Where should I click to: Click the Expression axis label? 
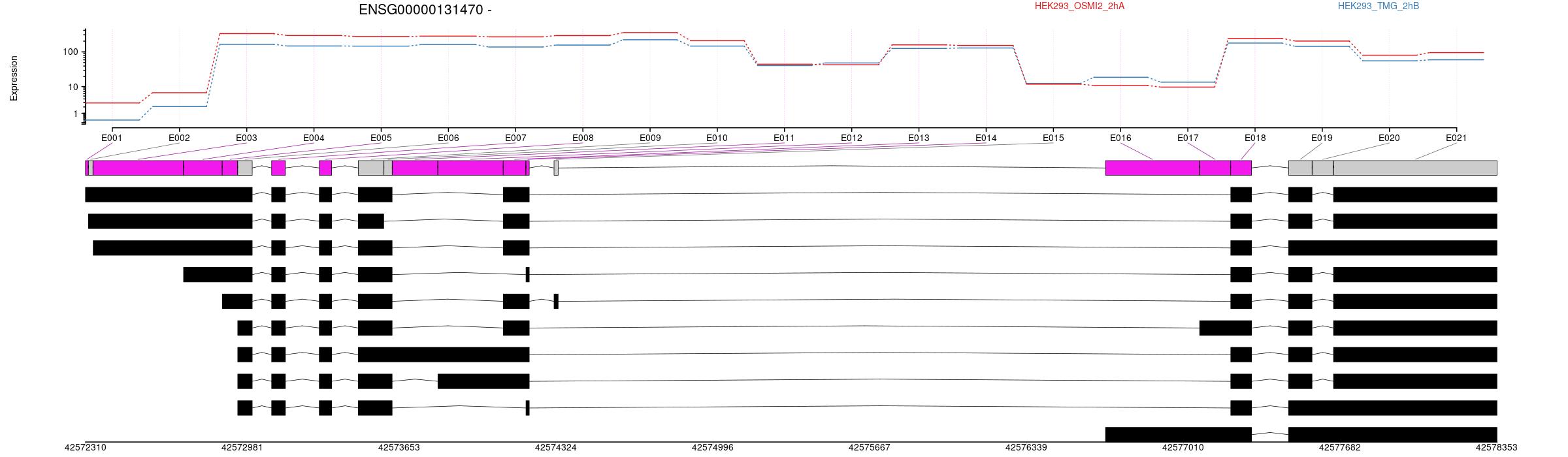[14, 78]
